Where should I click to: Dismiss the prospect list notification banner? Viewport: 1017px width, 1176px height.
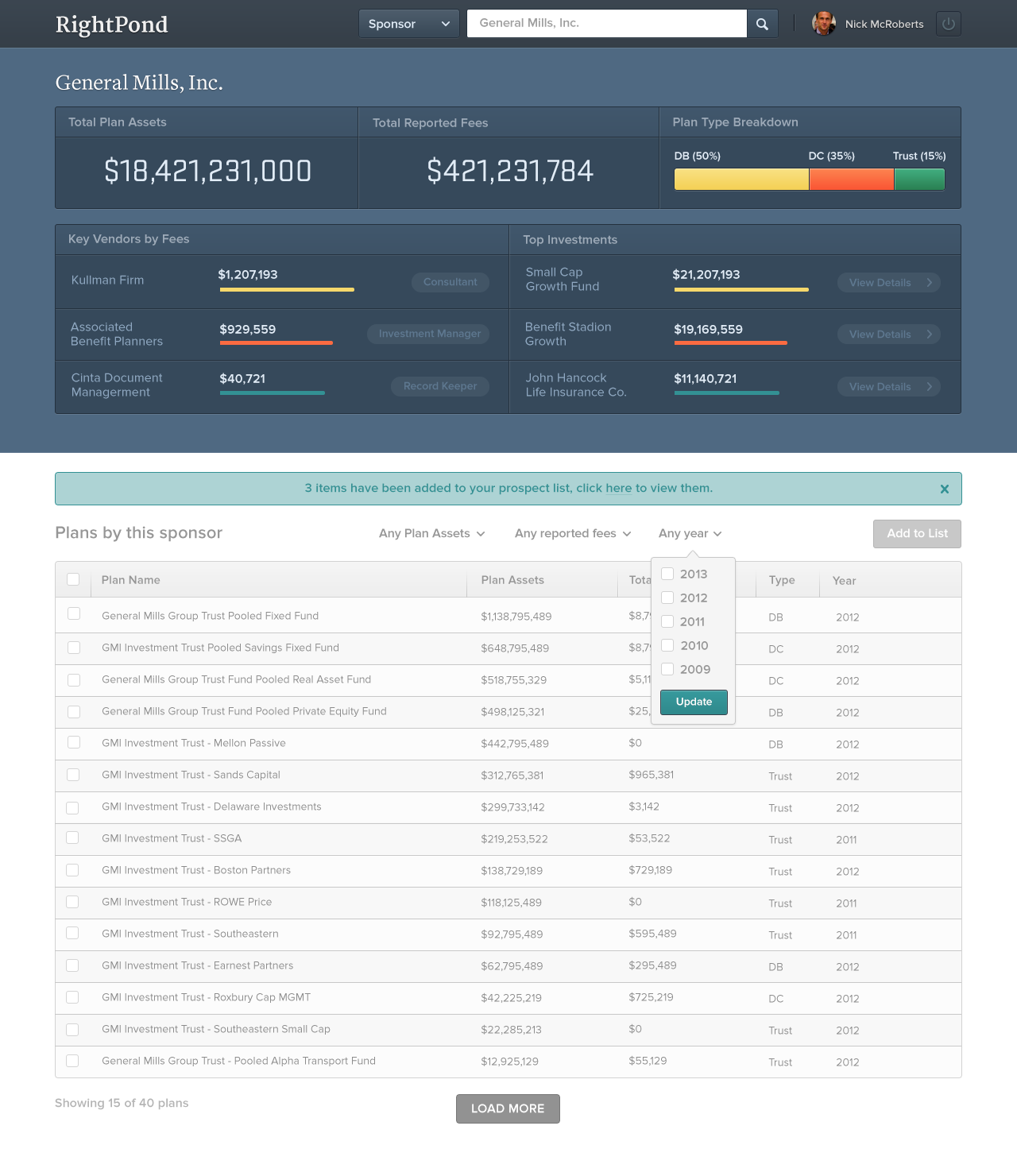[x=944, y=489]
